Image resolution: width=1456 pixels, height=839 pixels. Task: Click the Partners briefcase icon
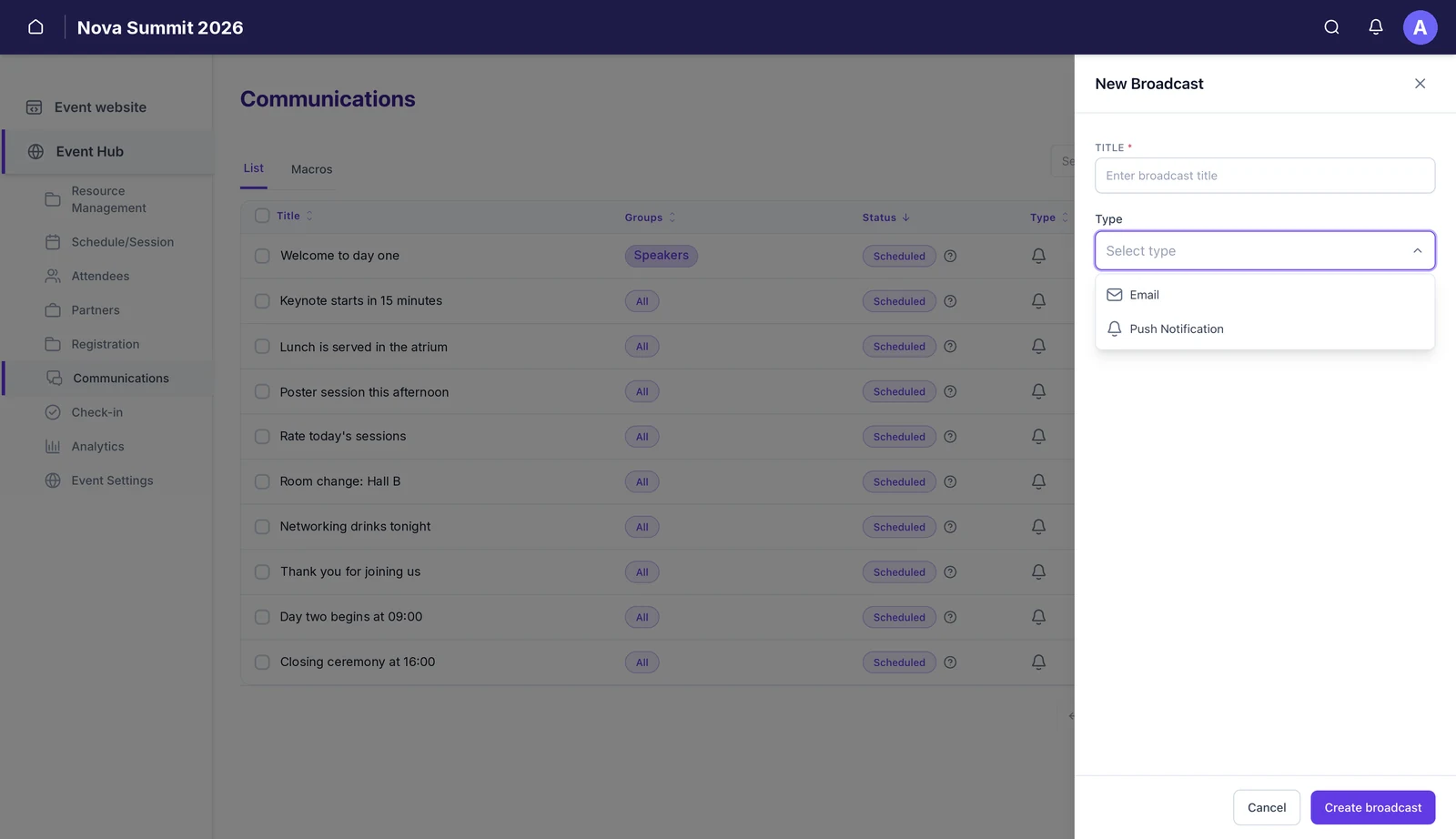coord(53,310)
